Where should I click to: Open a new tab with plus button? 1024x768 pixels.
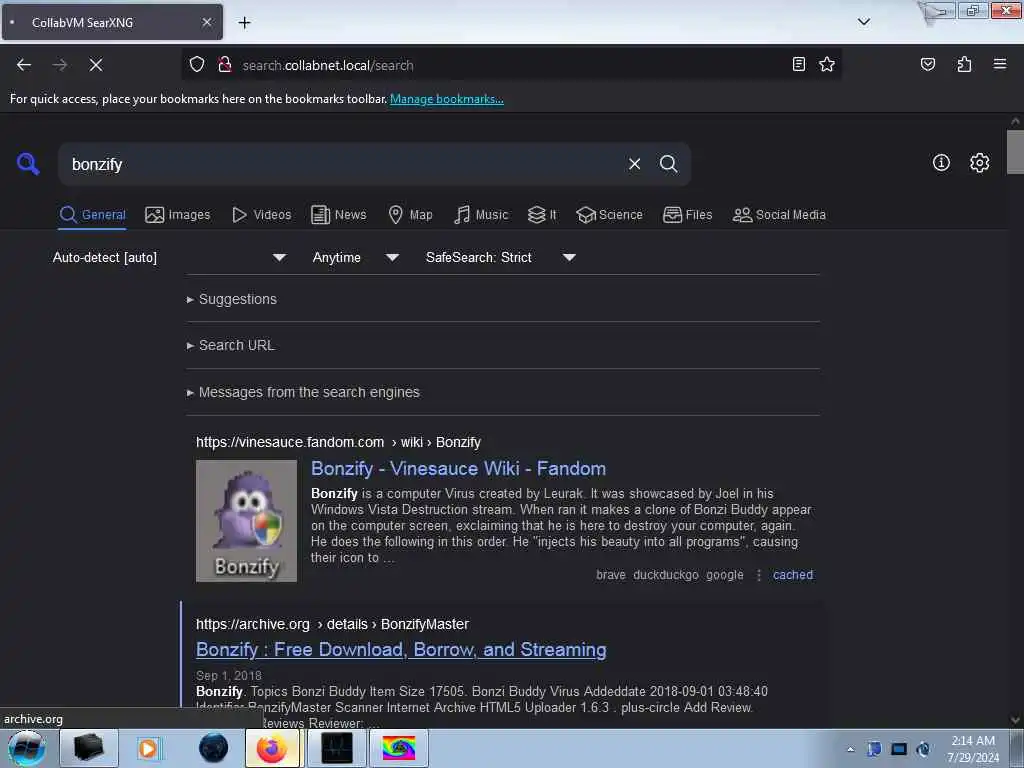pyautogui.click(x=244, y=22)
